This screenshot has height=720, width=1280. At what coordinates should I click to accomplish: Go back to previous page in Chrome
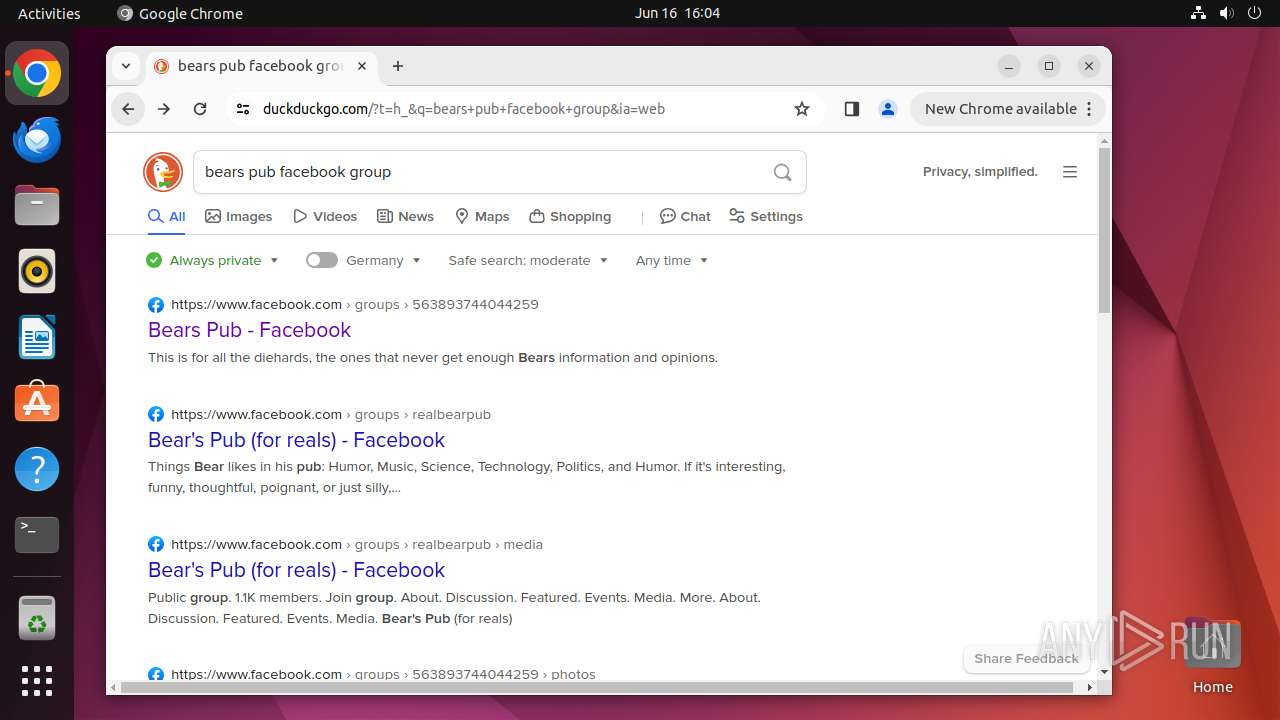(128, 109)
